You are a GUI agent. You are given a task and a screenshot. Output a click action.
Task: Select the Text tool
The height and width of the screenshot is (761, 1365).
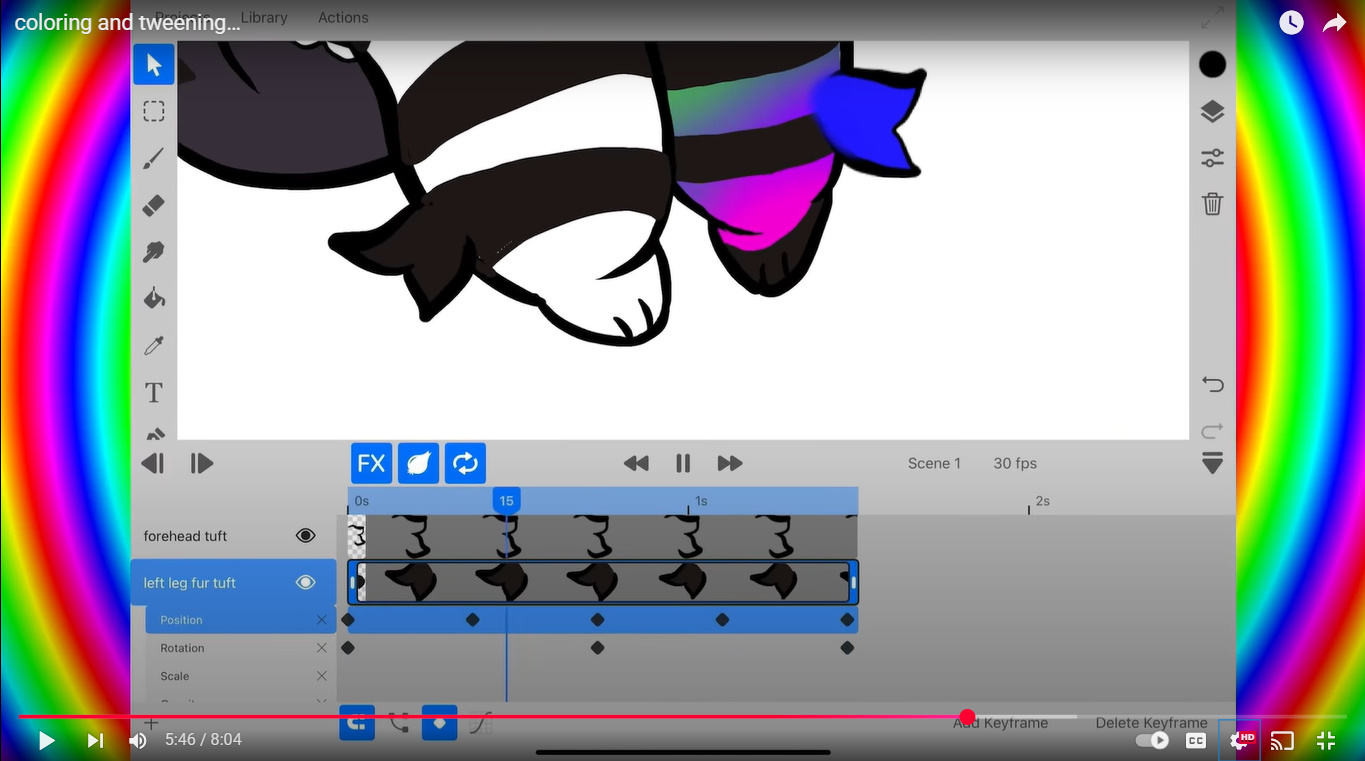(x=154, y=392)
